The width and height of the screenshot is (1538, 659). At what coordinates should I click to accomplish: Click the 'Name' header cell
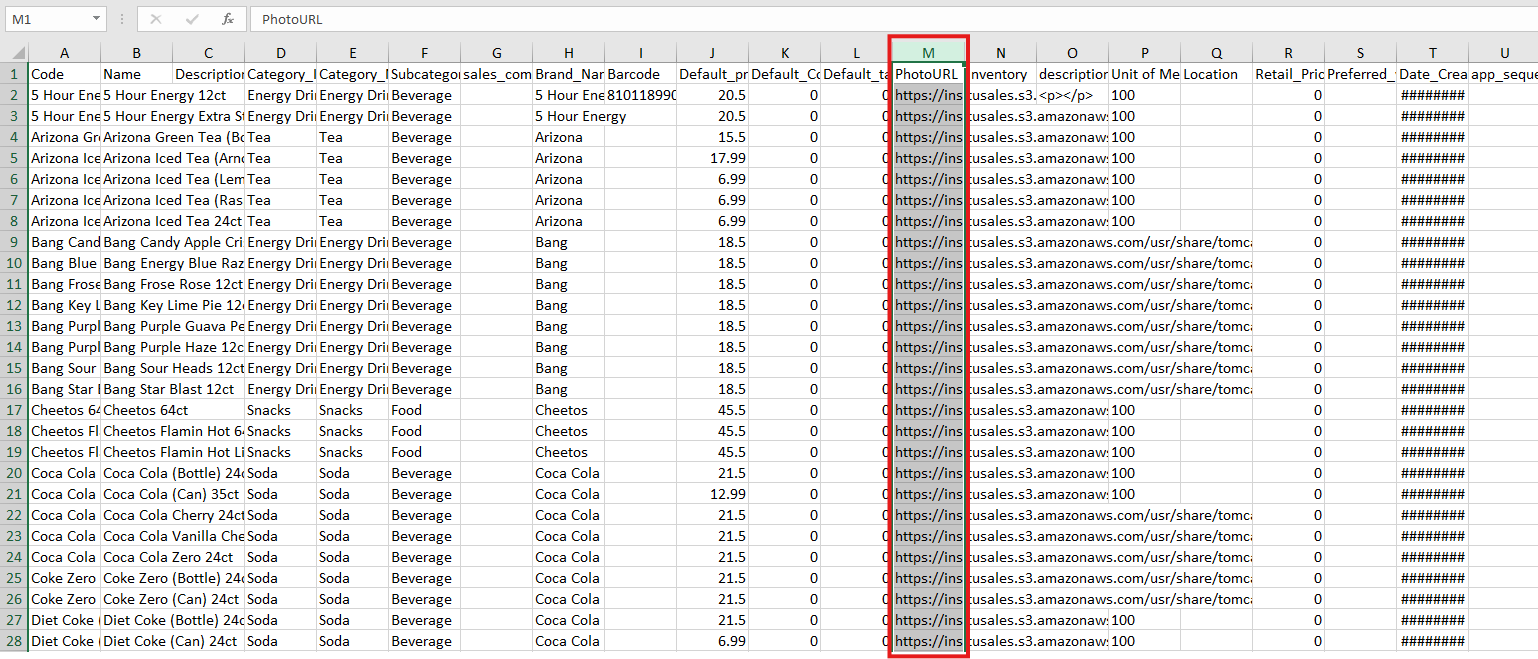[x=137, y=74]
